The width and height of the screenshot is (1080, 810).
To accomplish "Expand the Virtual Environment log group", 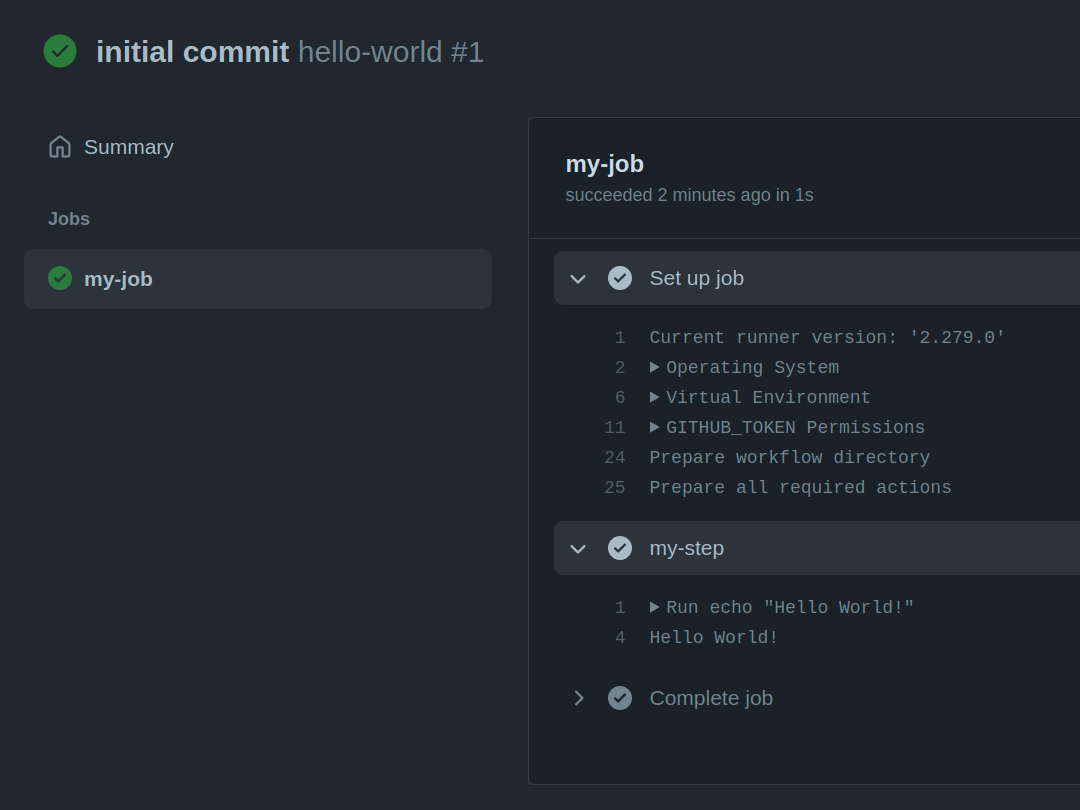I will [x=655, y=397].
